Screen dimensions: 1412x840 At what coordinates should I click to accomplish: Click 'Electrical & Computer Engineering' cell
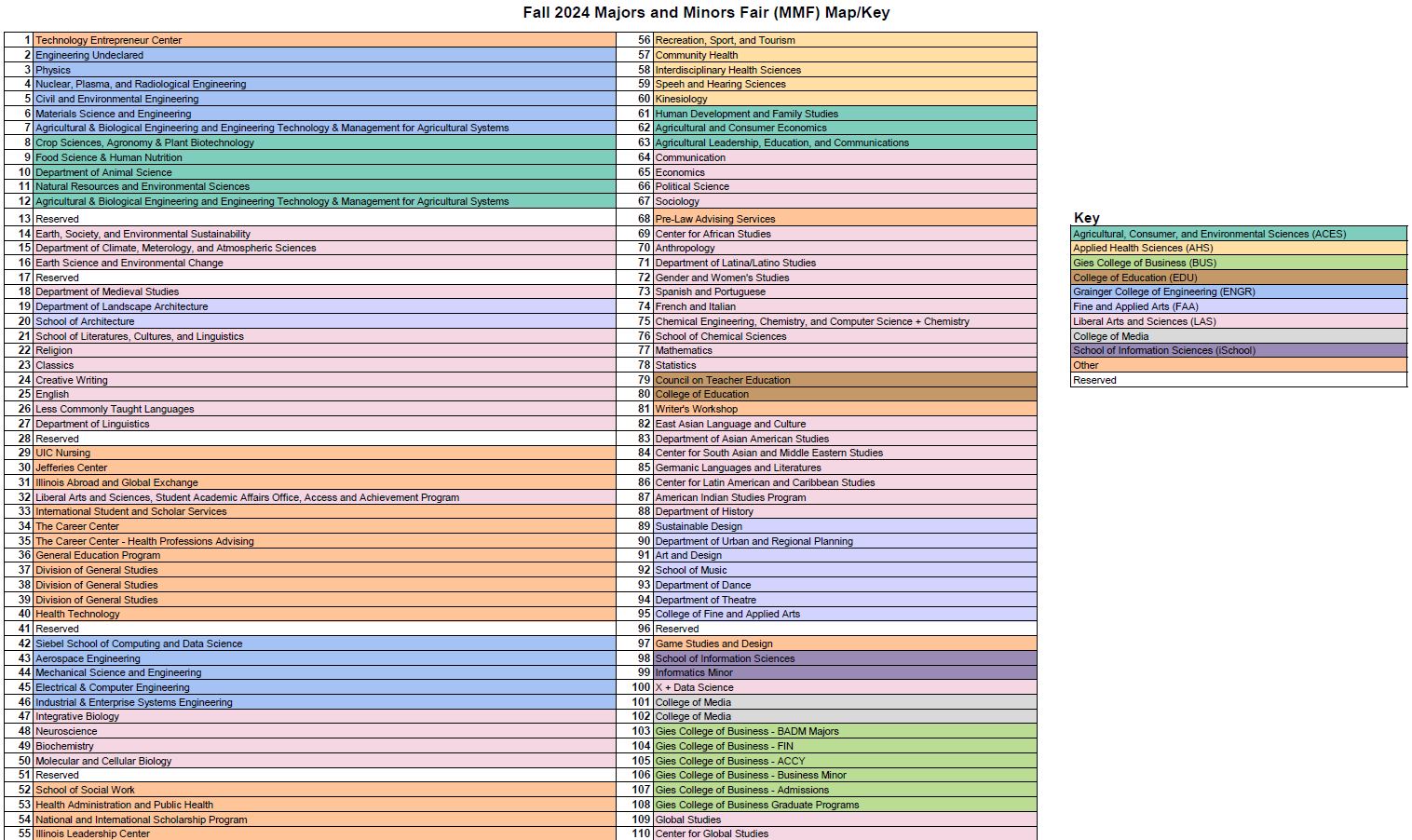pos(324,687)
